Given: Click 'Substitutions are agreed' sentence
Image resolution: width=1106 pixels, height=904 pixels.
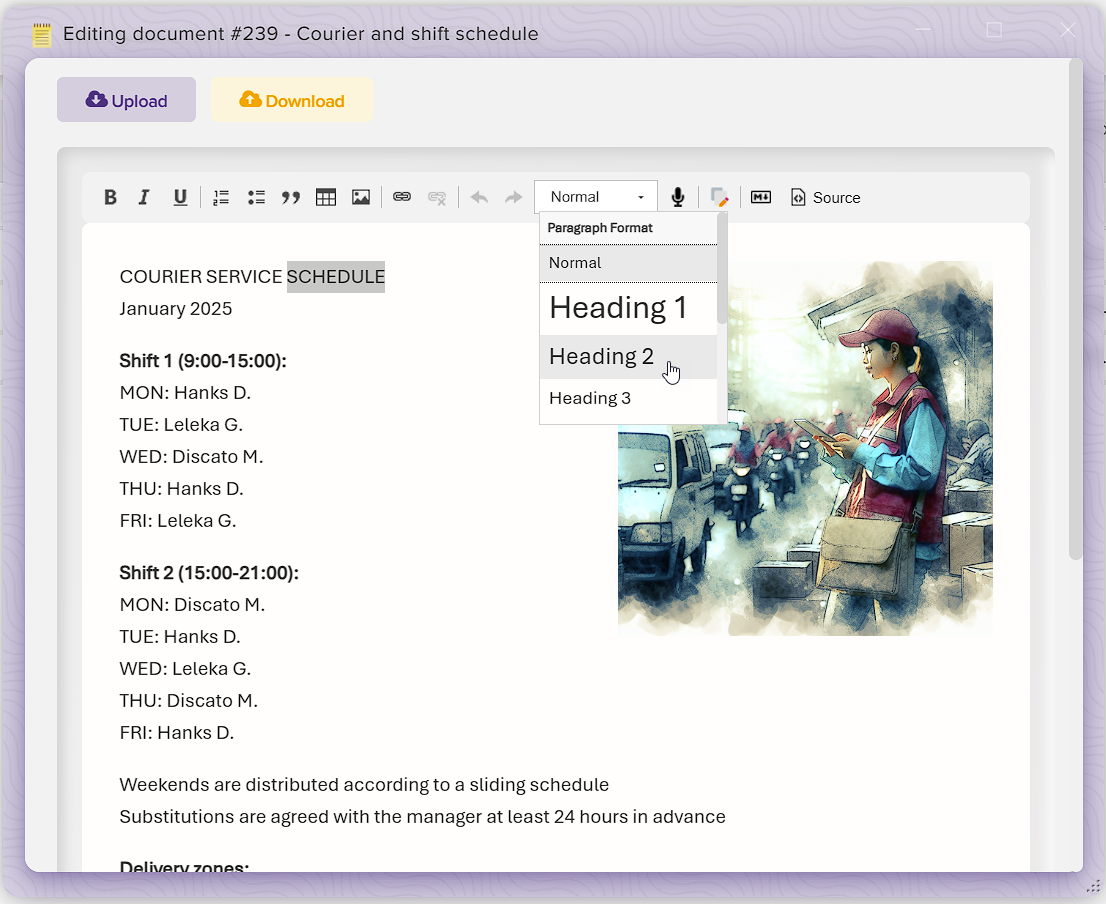Looking at the screenshot, I should (423, 817).
